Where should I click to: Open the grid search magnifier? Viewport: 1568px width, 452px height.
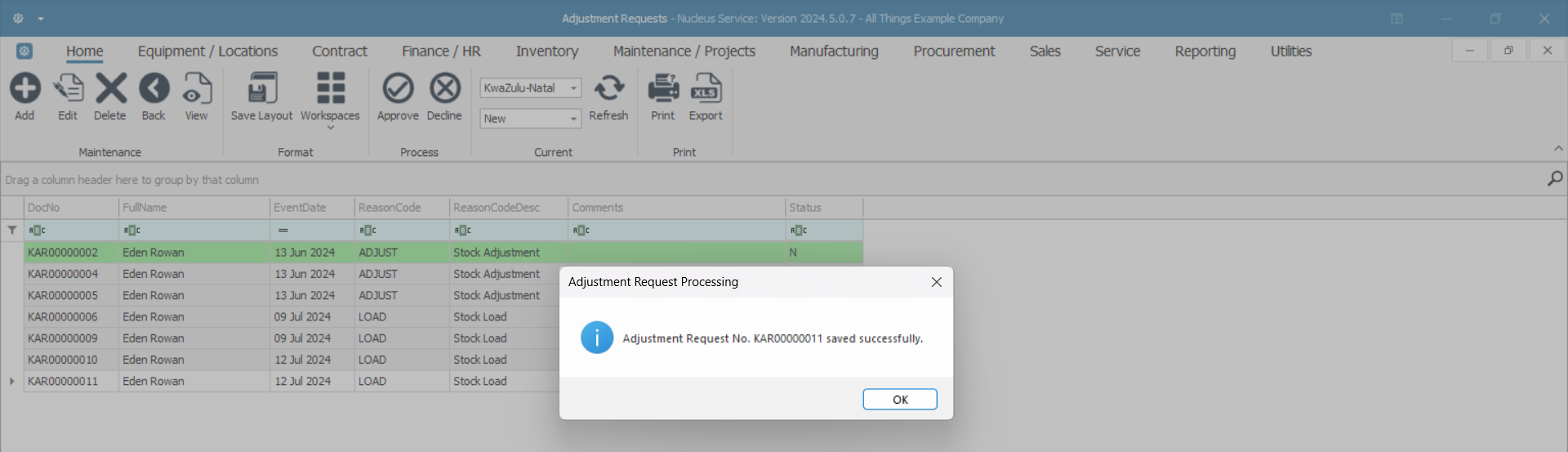click(x=1555, y=179)
